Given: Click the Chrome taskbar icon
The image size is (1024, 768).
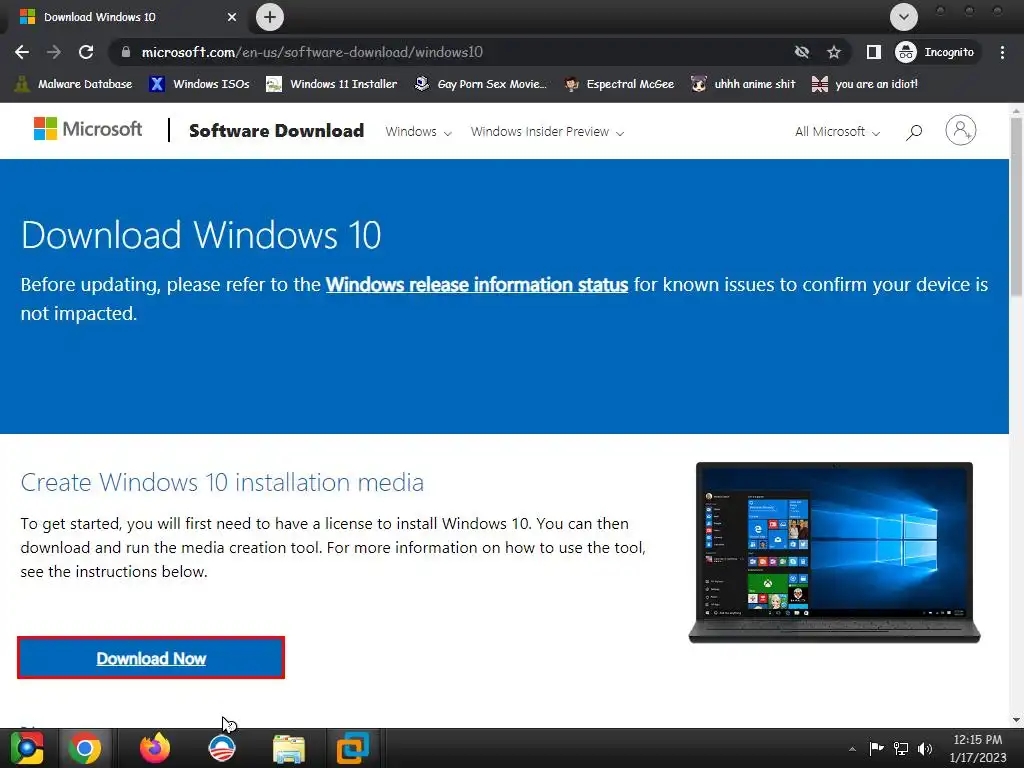Looking at the screenshot, I should 85,748.
